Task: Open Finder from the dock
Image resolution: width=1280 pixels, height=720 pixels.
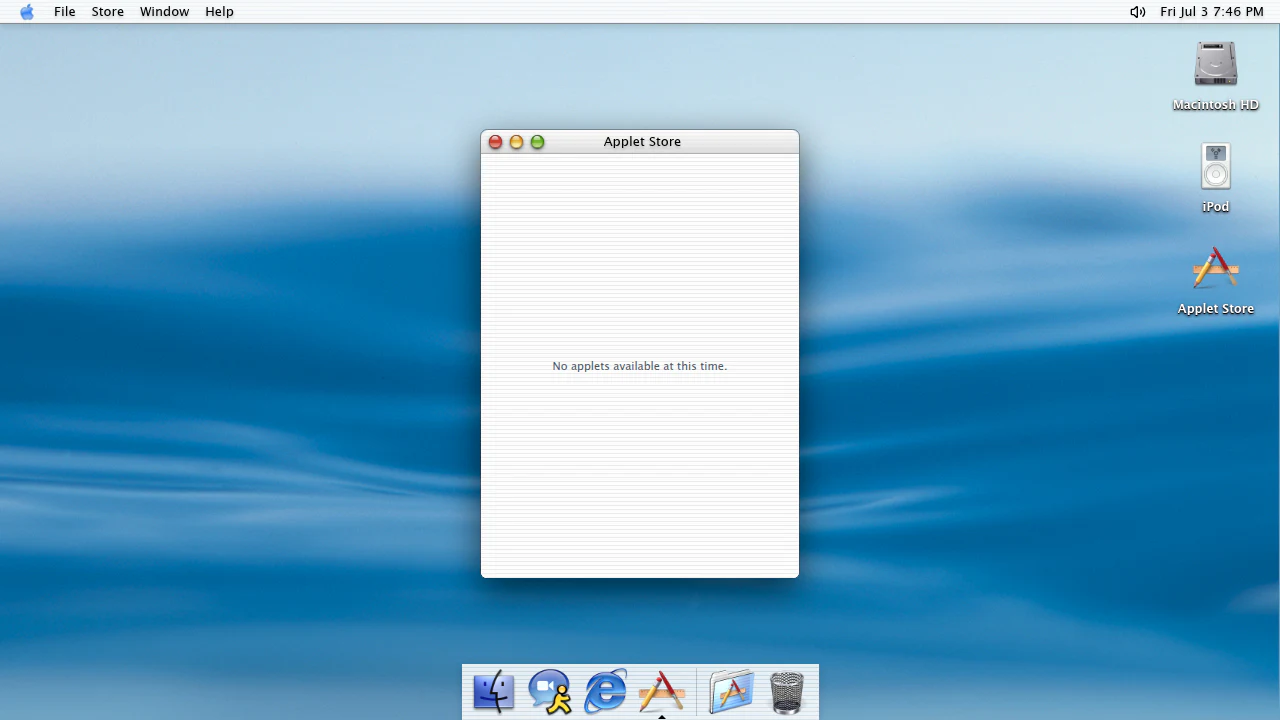Action: 493,691
